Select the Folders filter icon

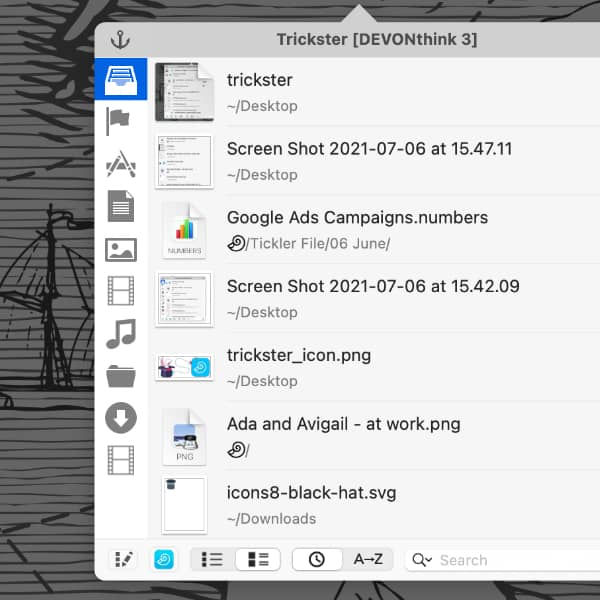click(121, 376)
